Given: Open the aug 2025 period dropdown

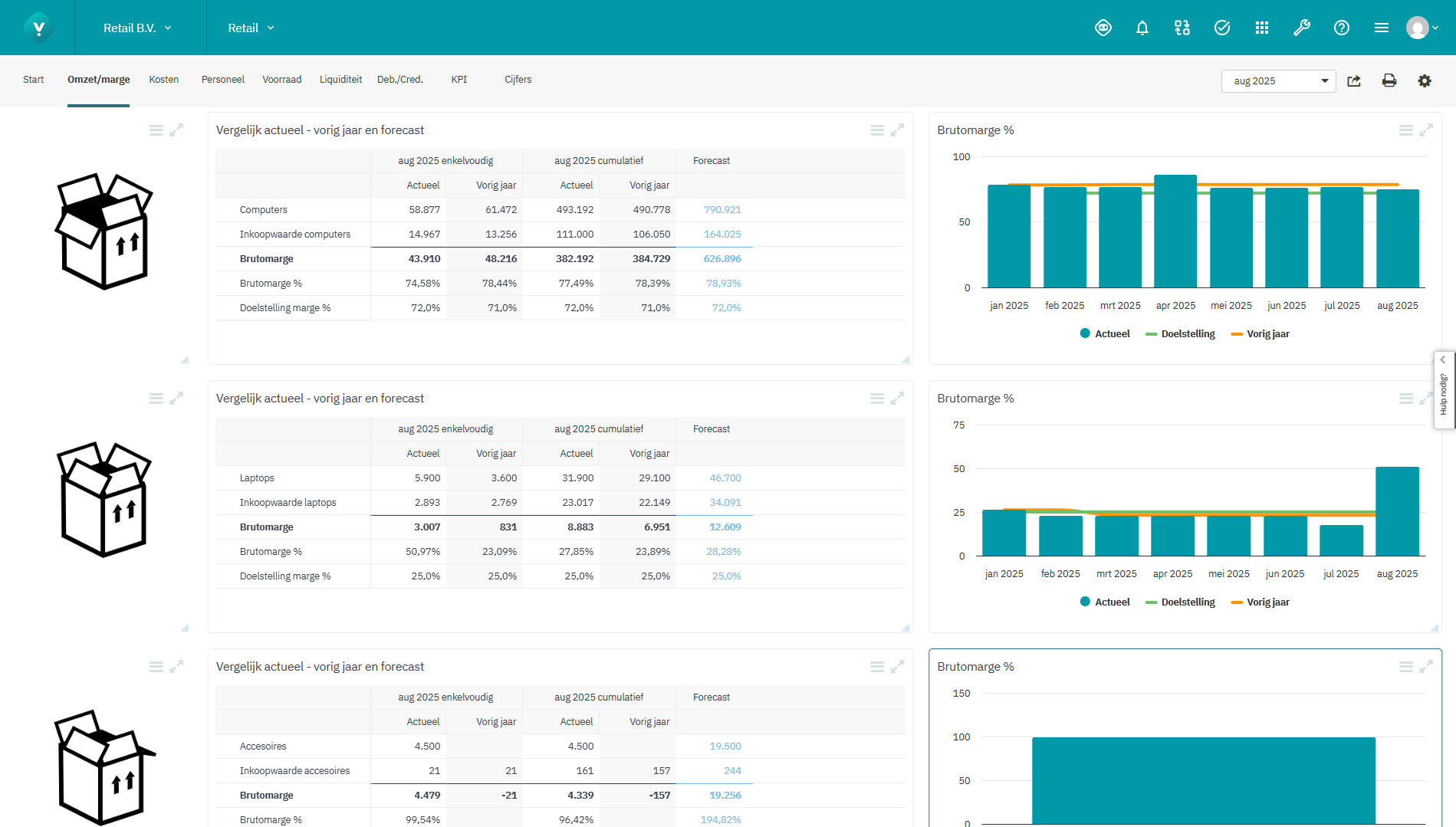Looking at the screenshot, I should click(1277, 80).
